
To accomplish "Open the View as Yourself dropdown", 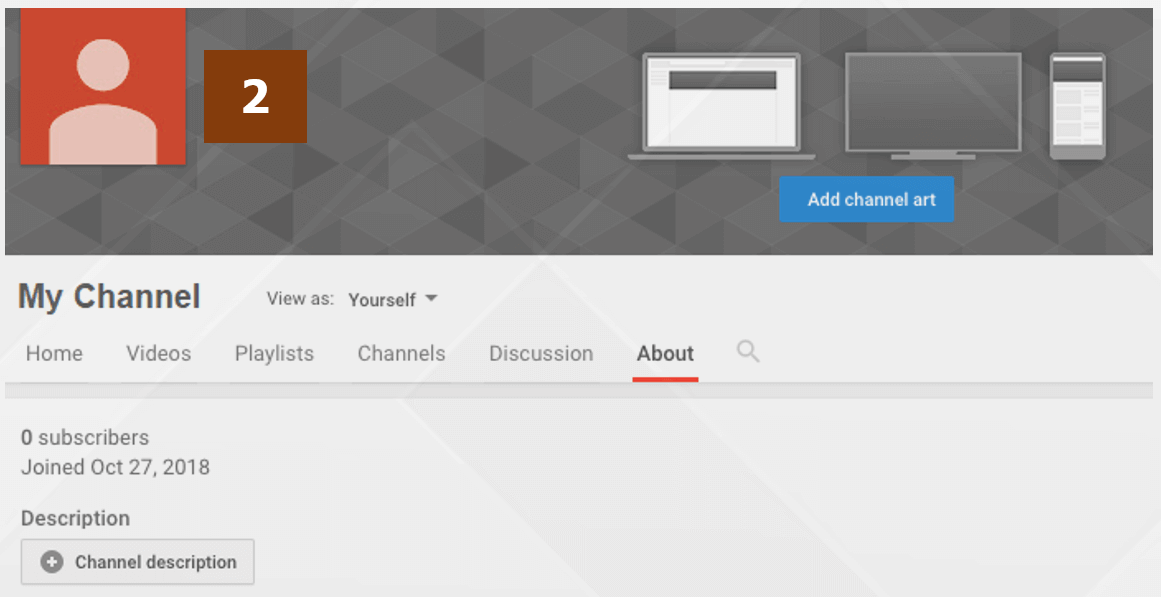I will click(392, 299).
